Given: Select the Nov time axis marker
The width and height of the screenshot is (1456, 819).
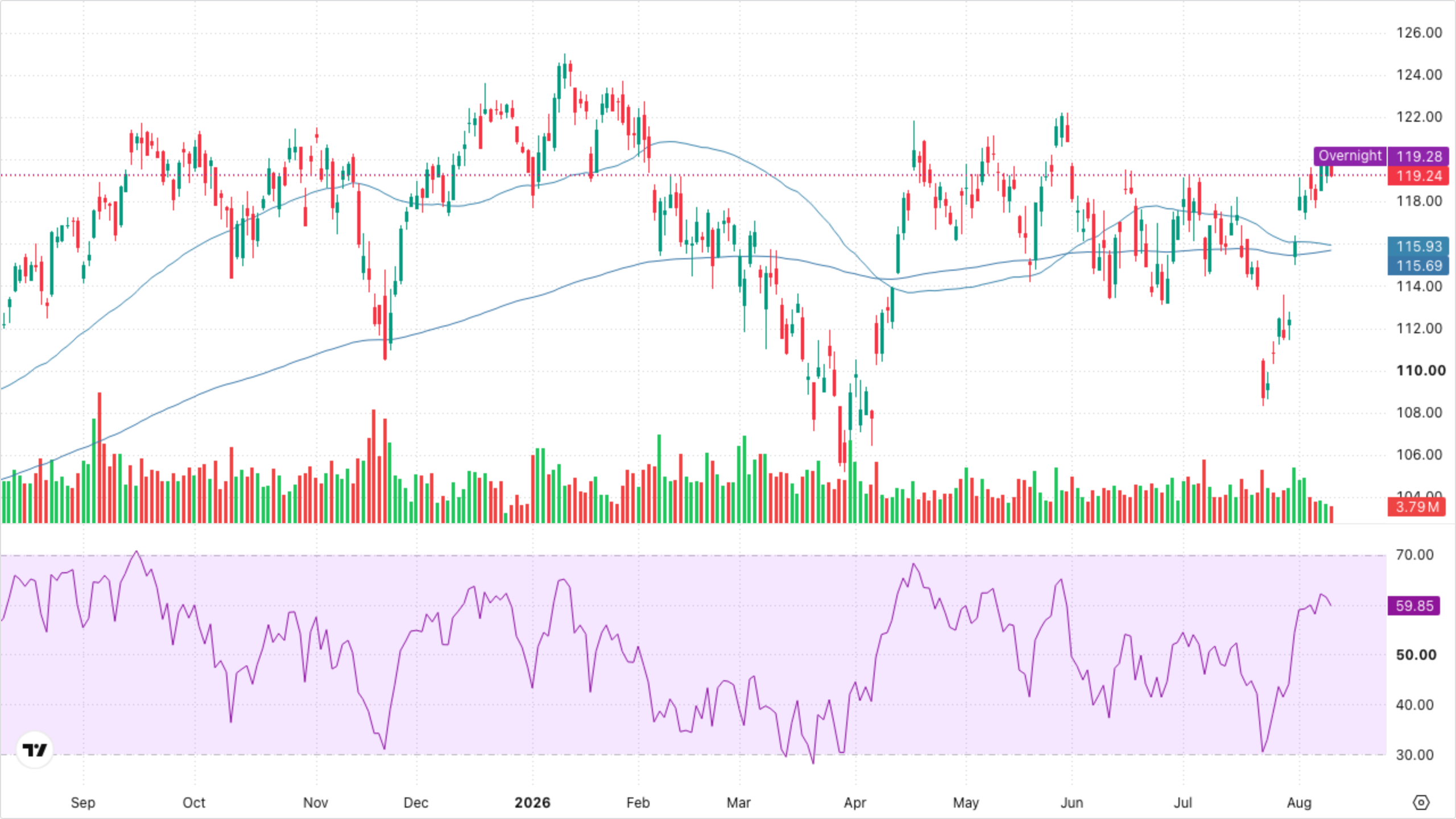Looking at the screenshot, I should 316,803.
